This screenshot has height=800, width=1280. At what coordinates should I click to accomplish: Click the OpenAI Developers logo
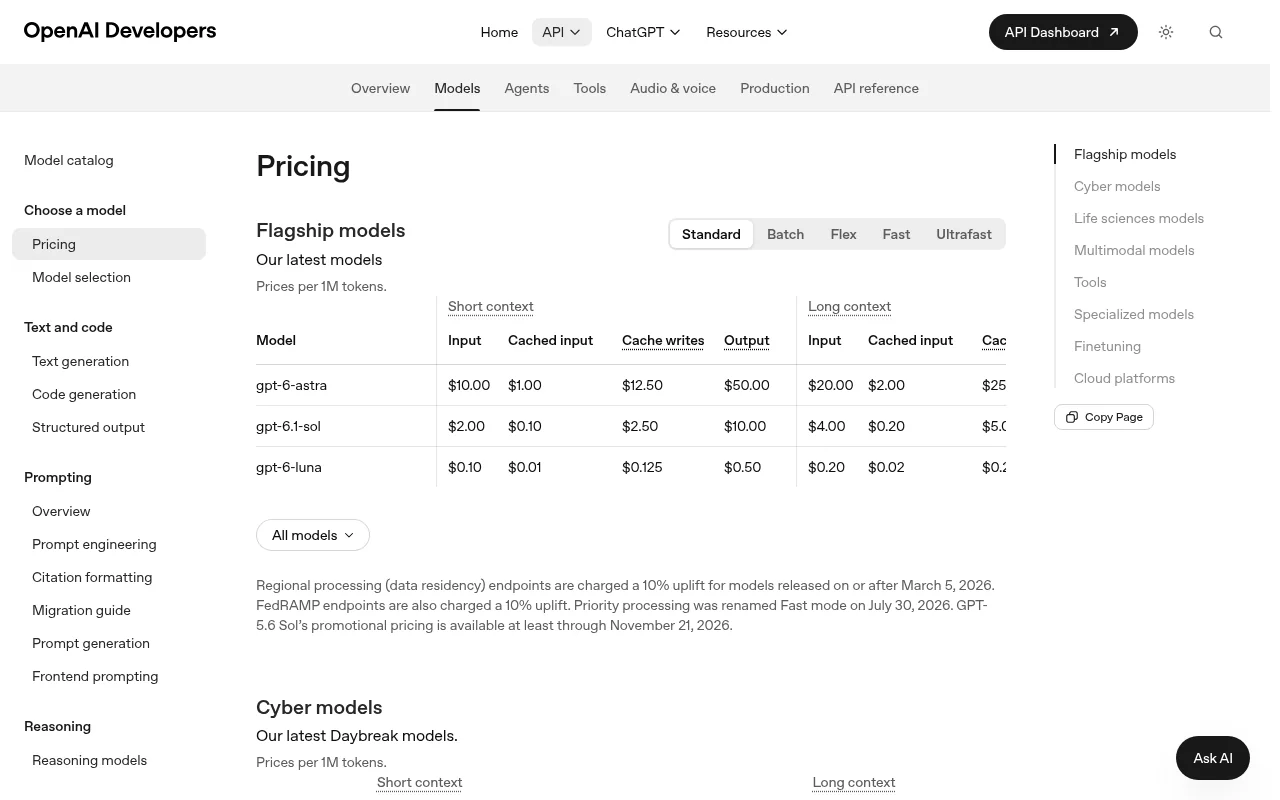[x=120, y=31]
